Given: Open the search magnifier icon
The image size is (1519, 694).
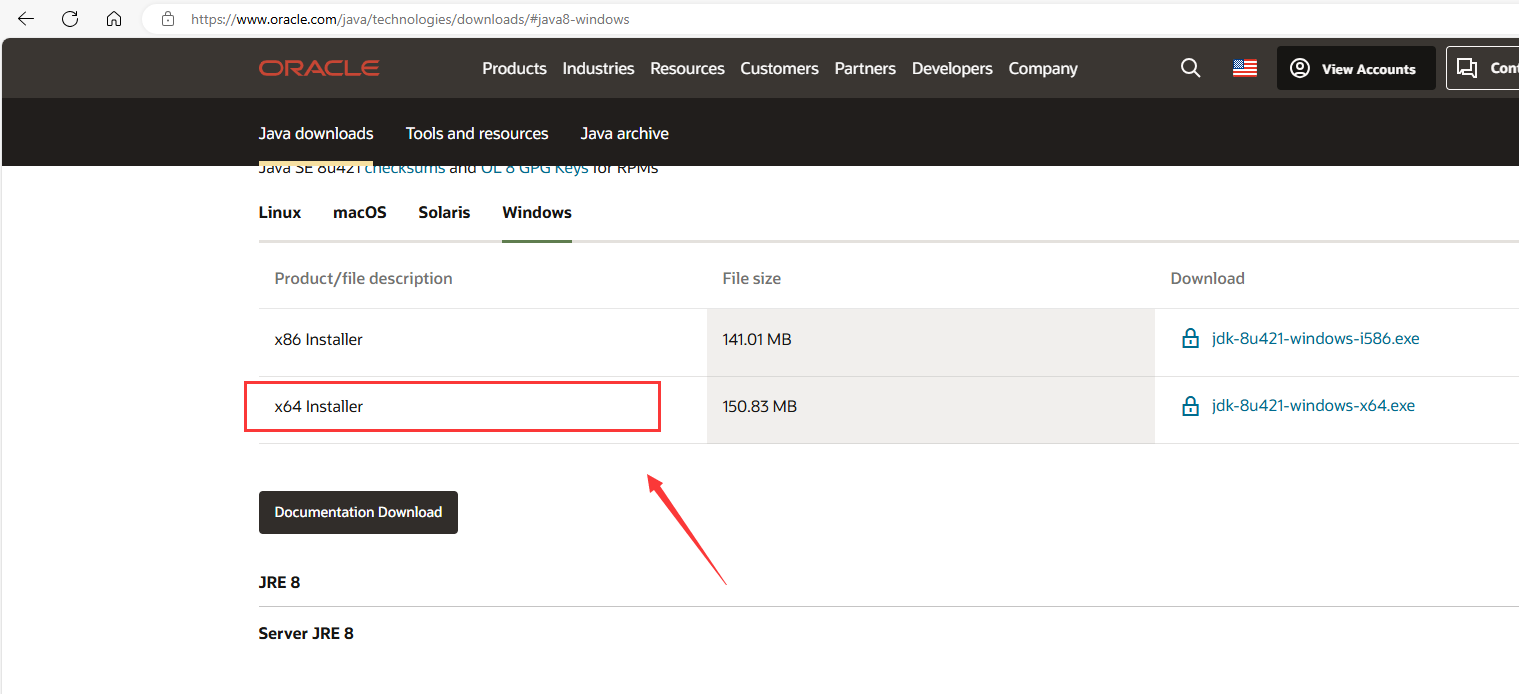Looking at the screenshot, I should pos(1190,68).
